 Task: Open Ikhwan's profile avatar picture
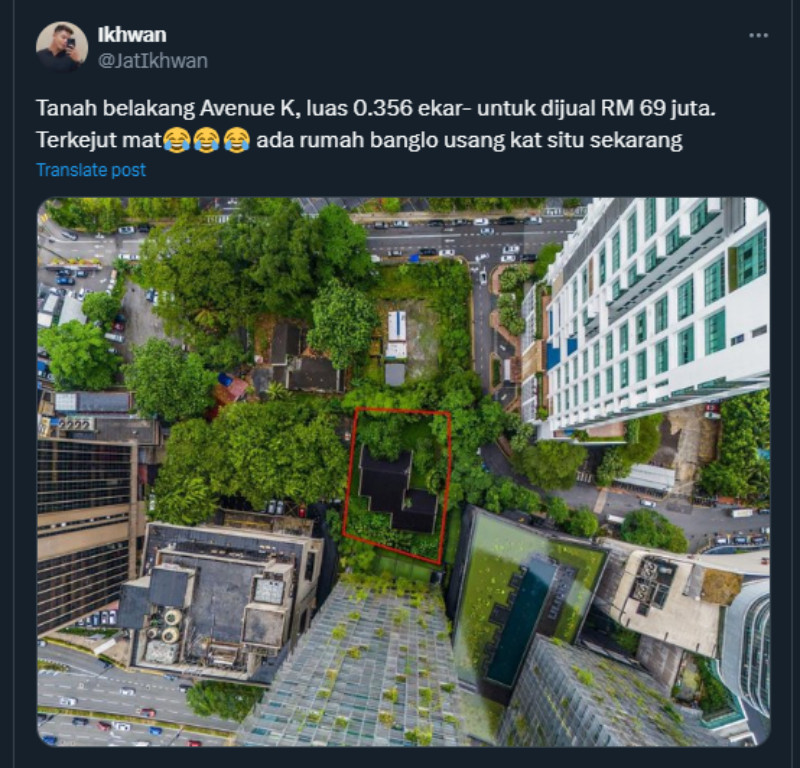(x=62, y=47)
